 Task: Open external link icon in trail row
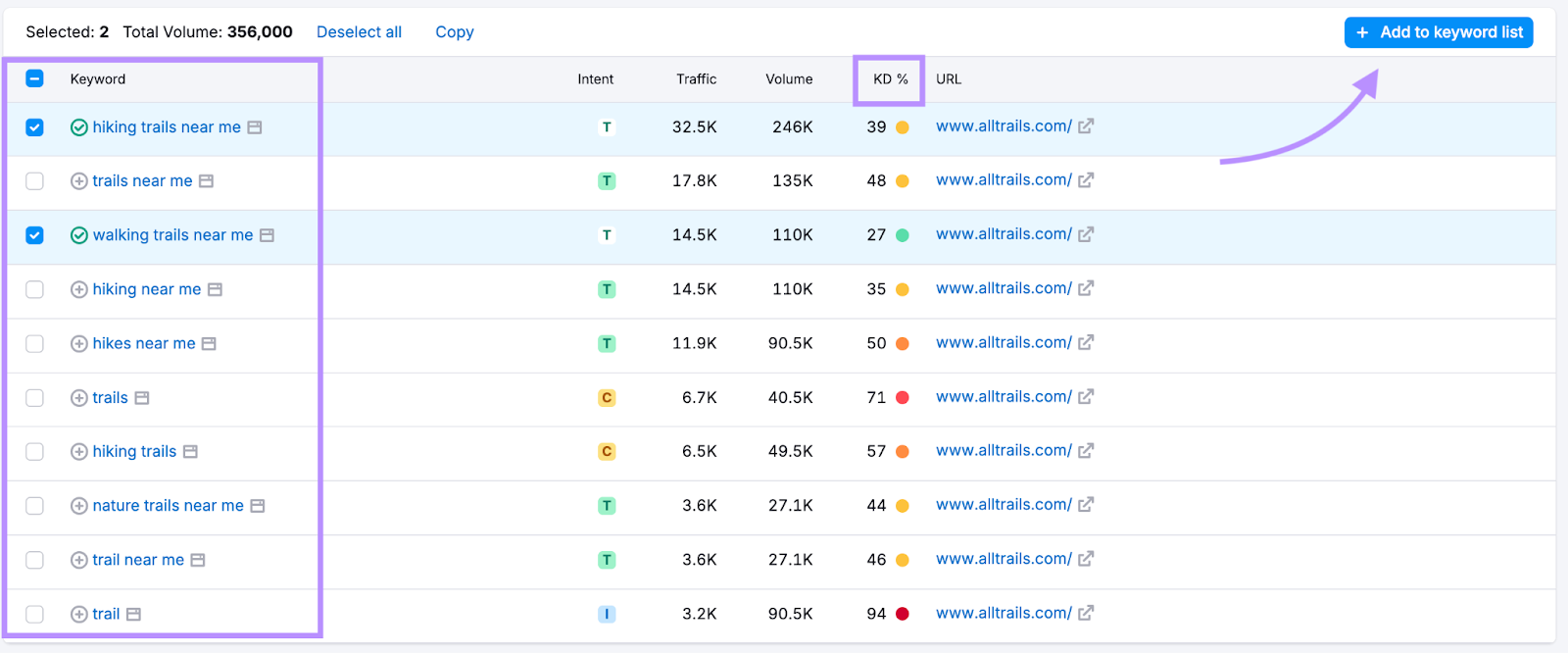tap(1086, 613)
